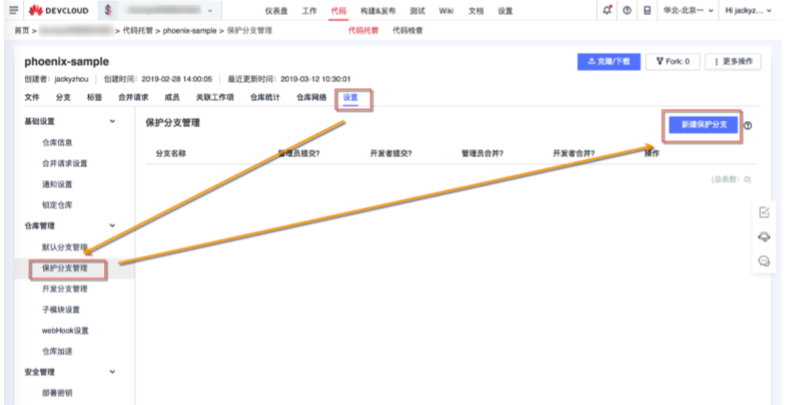Click the 克隆/下载 button
Viewport: 802px width, 405px height.
pyautogui.click(x=609, y=61)
